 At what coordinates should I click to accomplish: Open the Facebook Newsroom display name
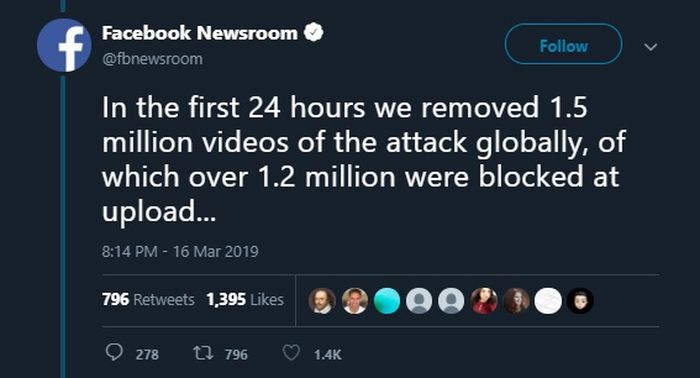coord(200,33)
